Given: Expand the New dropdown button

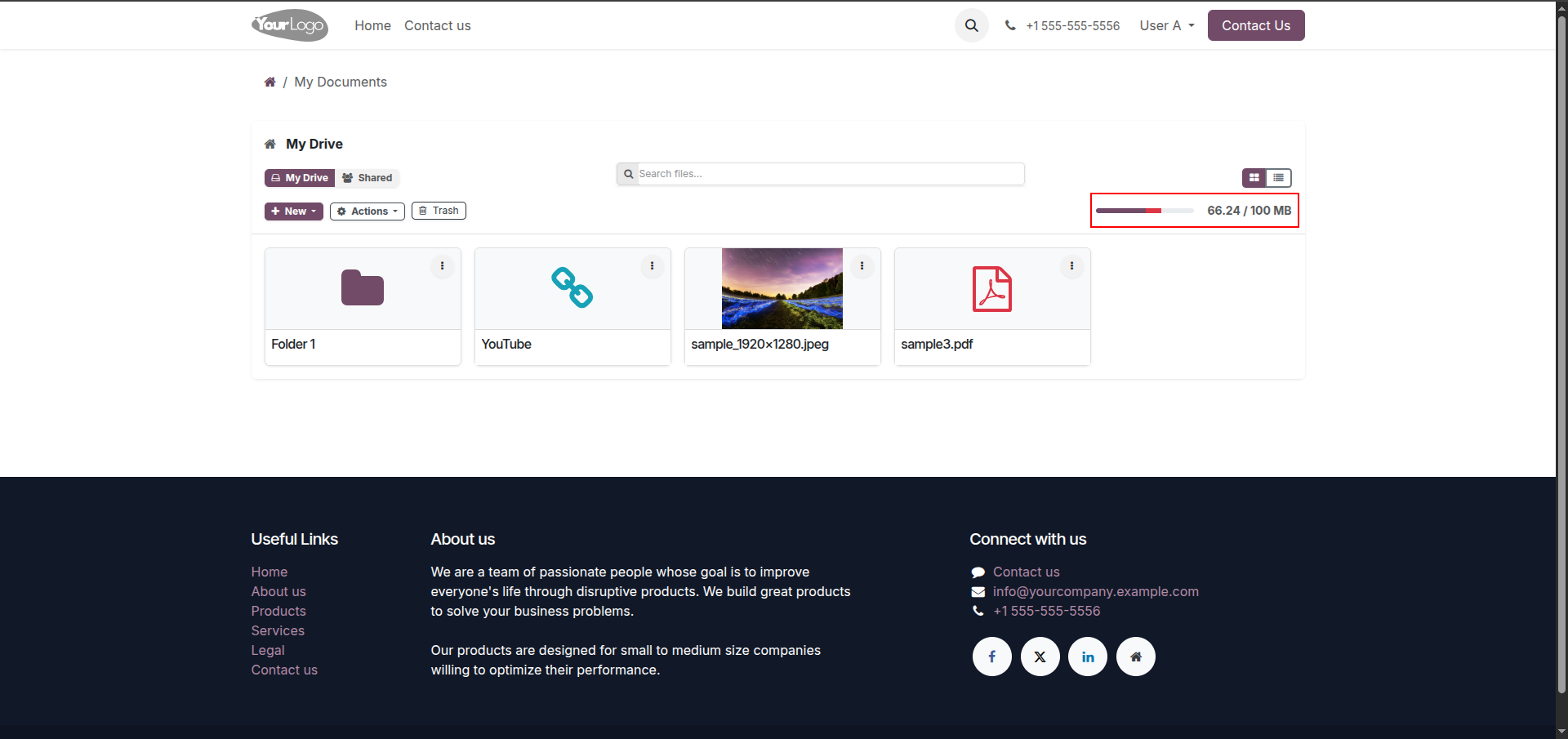Looking at the screenshot, I should (x=294, y=211).
